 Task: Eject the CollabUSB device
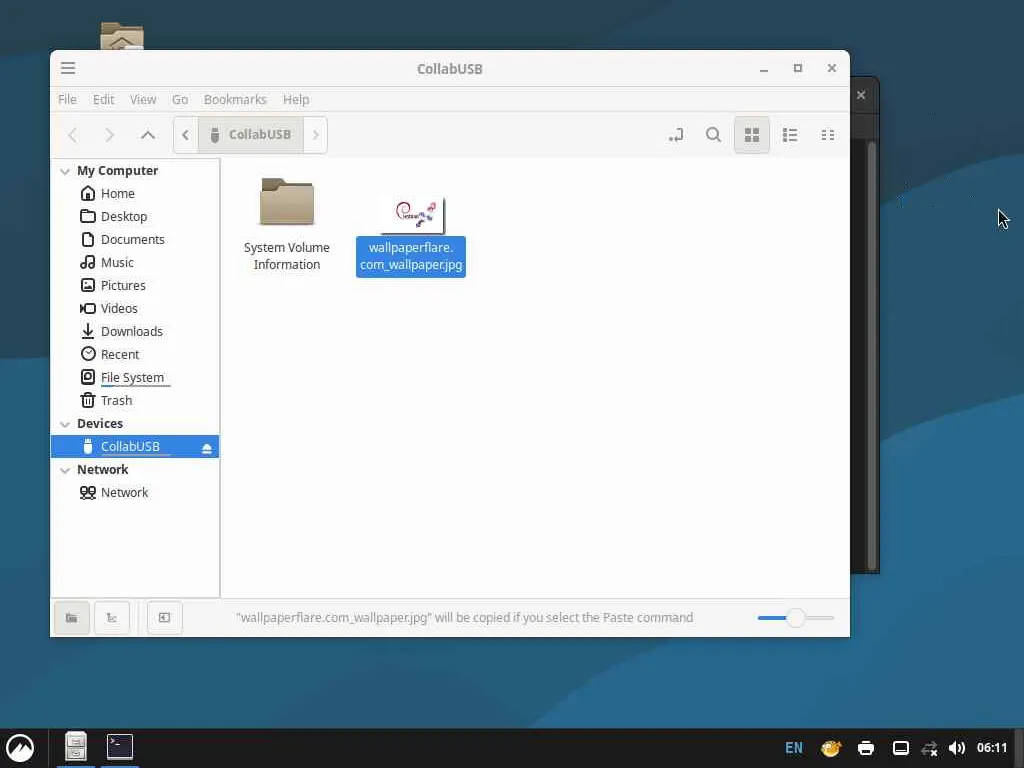tap(207, 448)
